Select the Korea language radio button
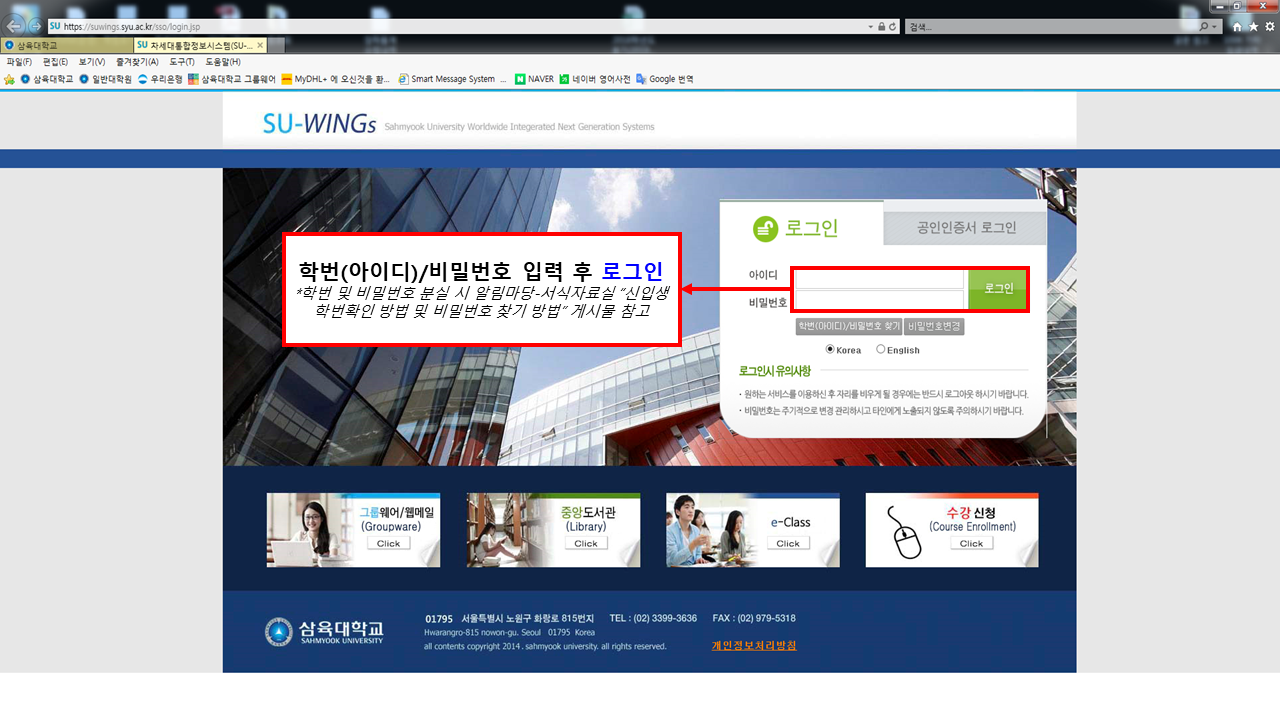This screenshot has height=720, width=1280. point(830,349)
